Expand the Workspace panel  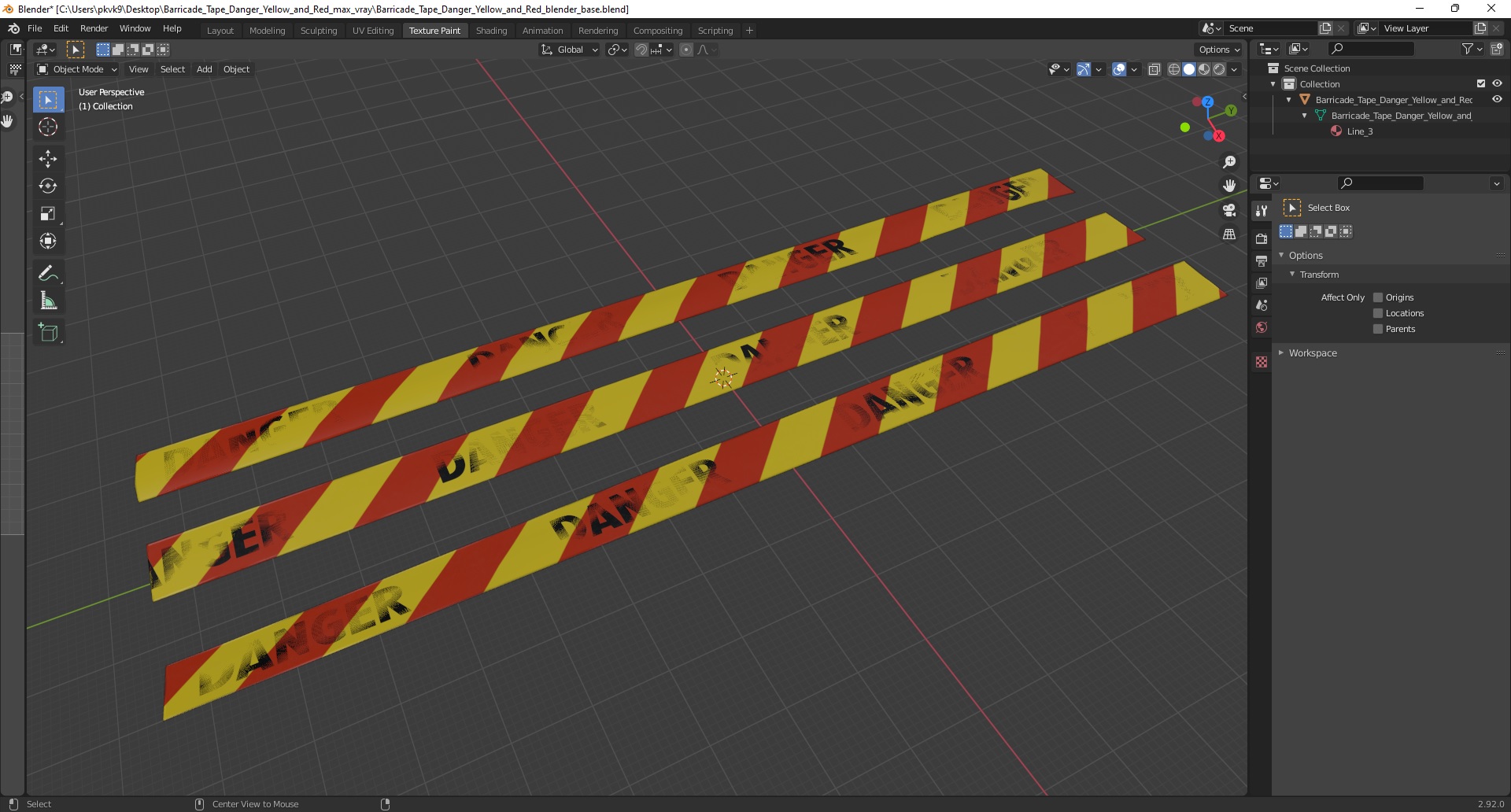coord(1281,353)
